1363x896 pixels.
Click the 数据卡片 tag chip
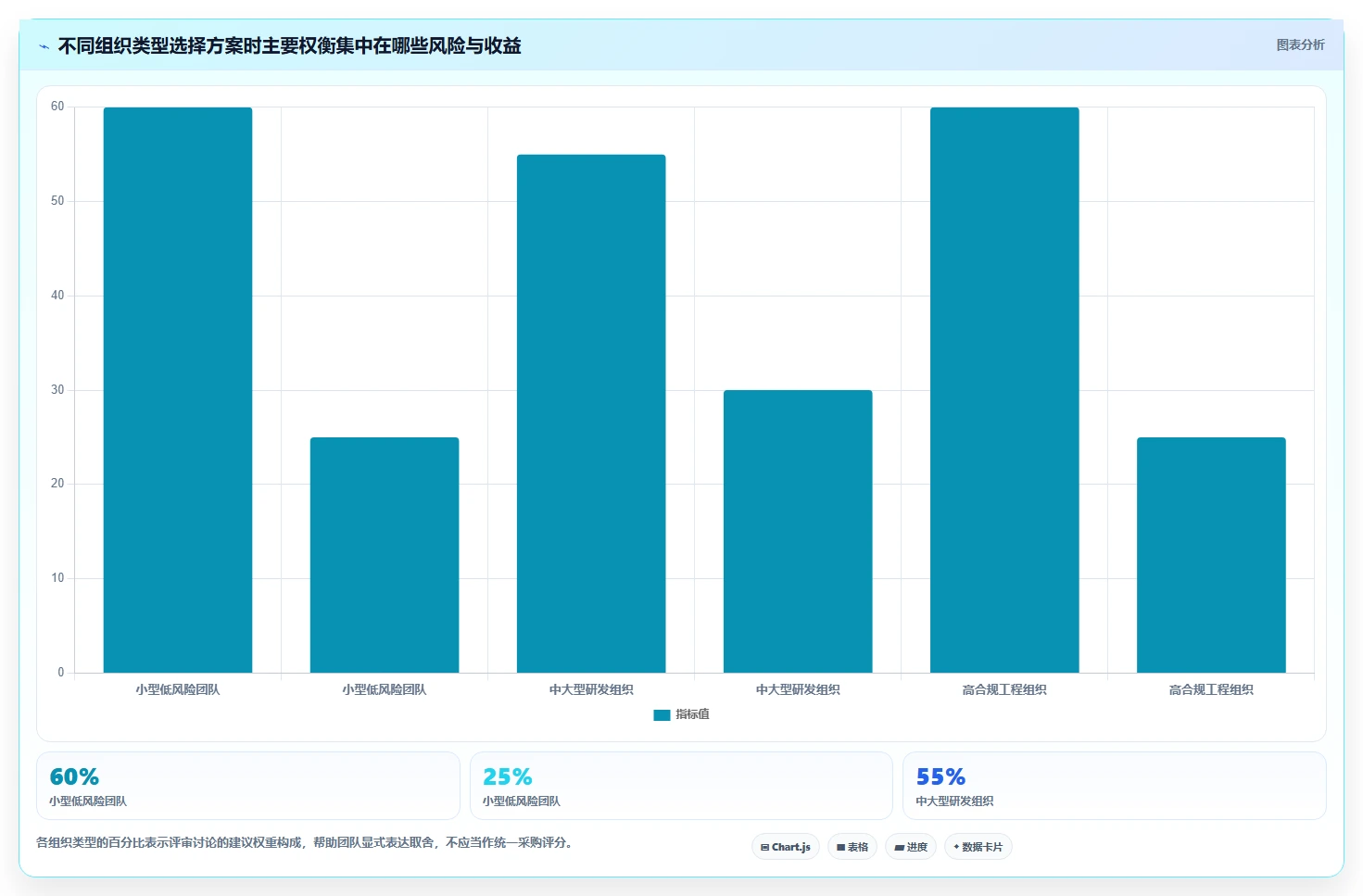(x=978, y=847)
